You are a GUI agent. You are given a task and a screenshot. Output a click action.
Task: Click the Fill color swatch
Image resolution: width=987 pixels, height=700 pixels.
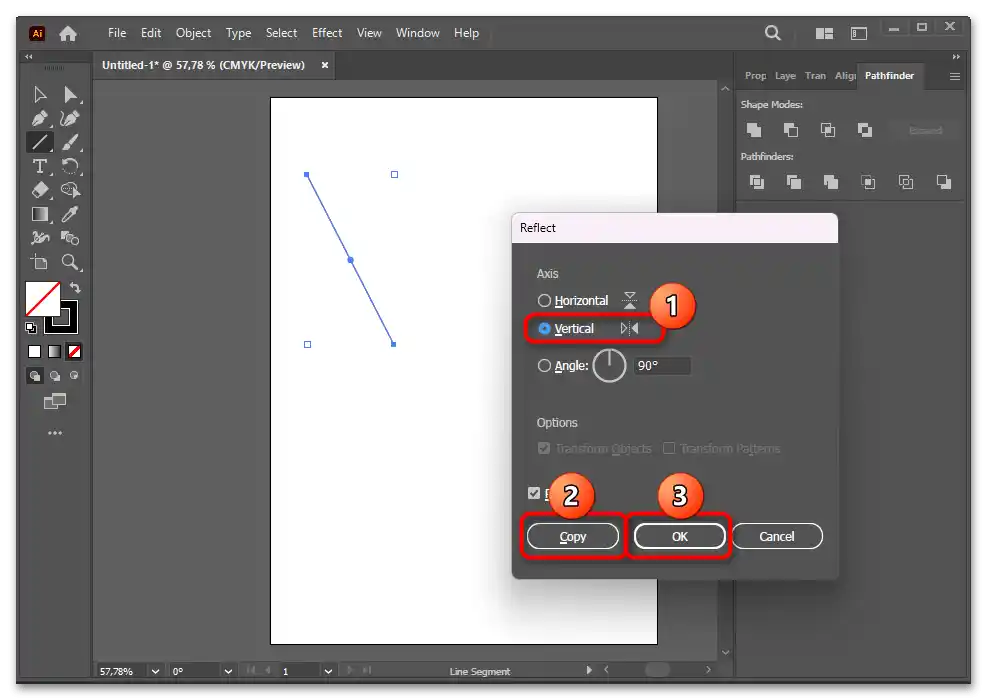pyautogui.click(x=43, y=298)
